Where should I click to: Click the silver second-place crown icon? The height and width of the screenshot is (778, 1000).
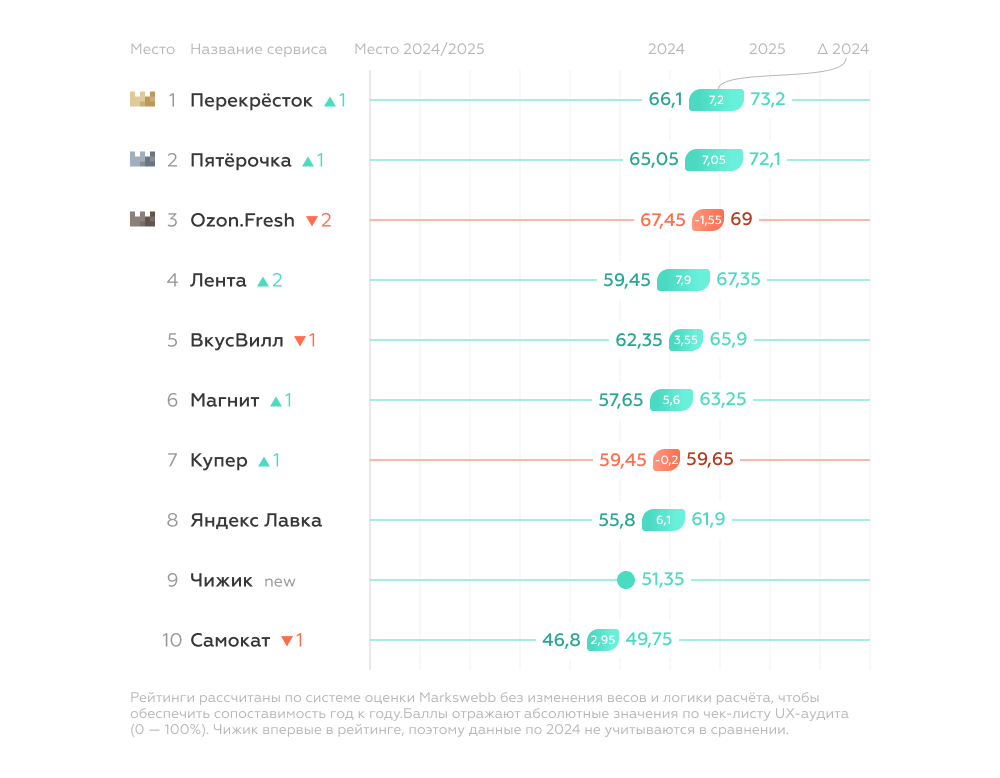[143, 159]
